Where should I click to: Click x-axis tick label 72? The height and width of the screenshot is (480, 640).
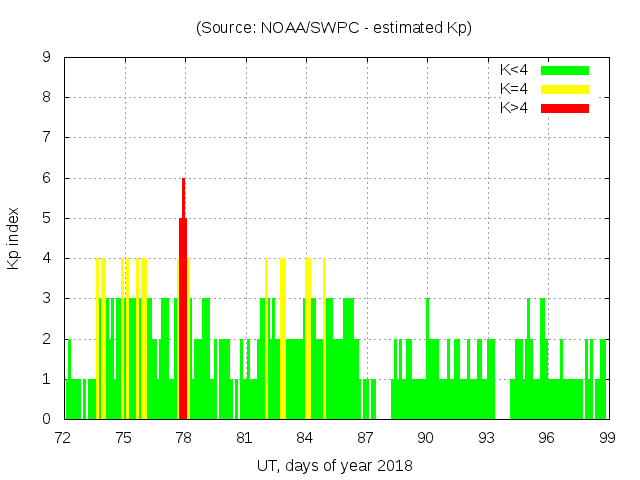[63, 437]
